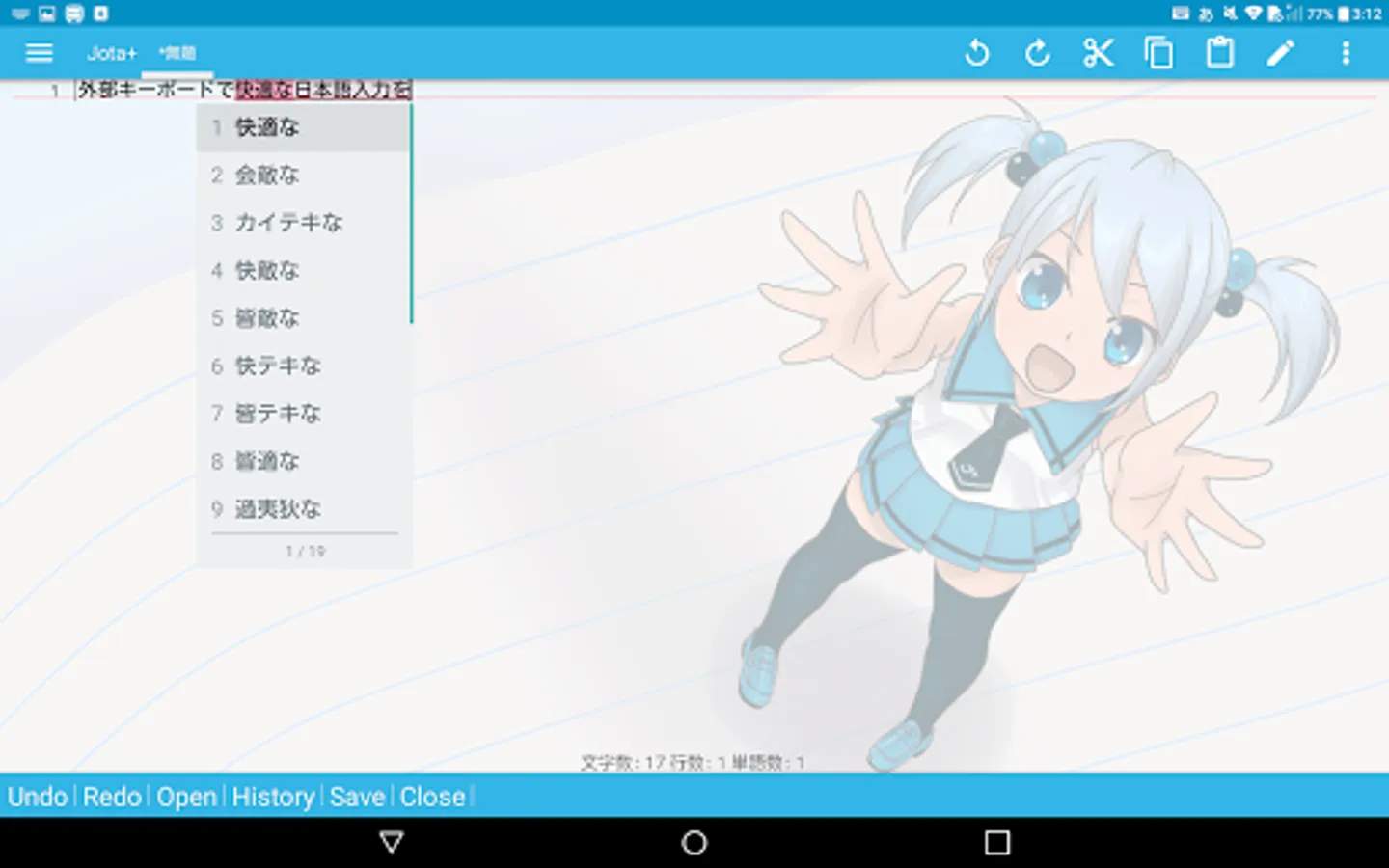Tap the pencil edit icon
This screenshot has width=1389, height=868.
(x=1281, y=53)
